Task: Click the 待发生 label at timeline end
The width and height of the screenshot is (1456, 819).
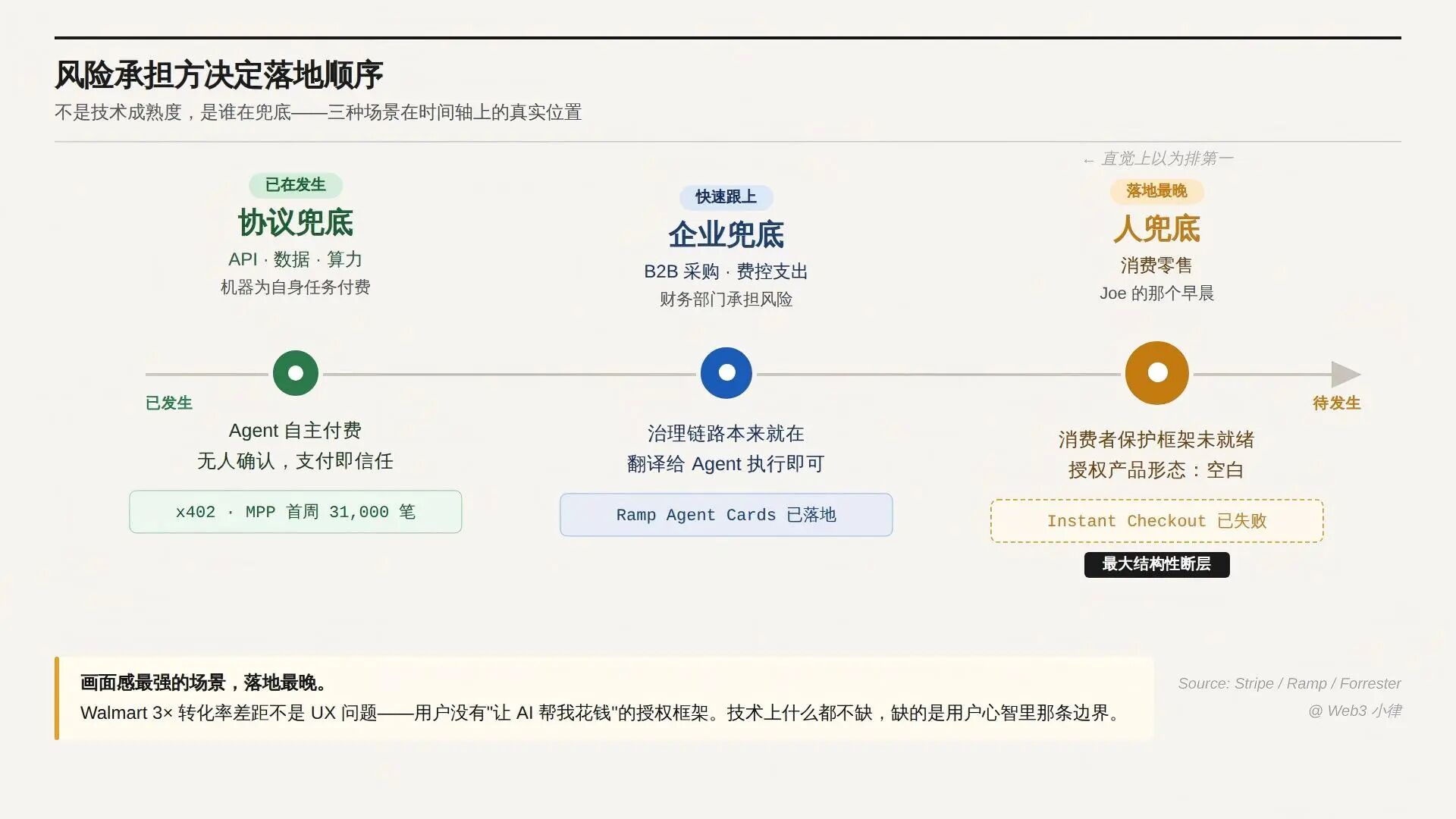Action: click(x=1336, y=403)
